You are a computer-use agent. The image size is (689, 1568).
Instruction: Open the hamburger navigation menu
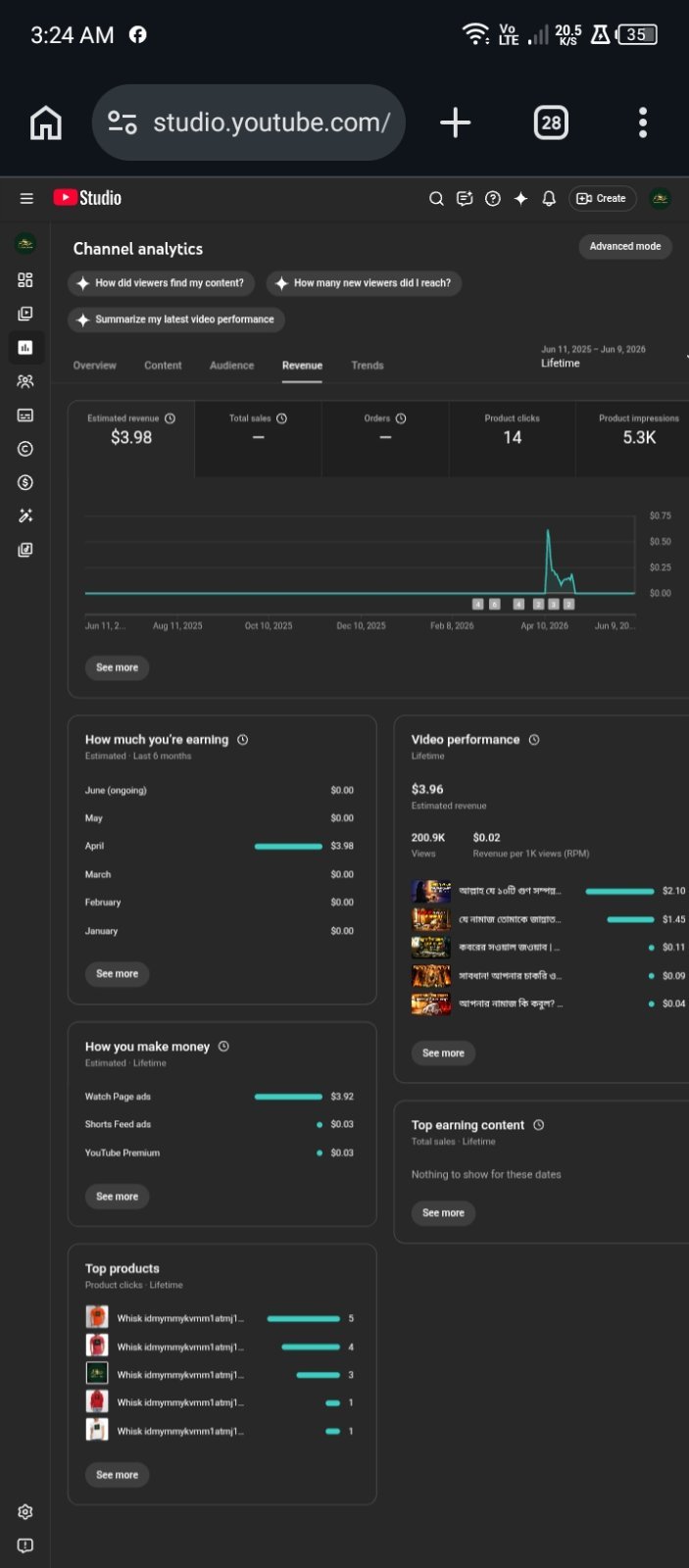click(x=26, y=198)
